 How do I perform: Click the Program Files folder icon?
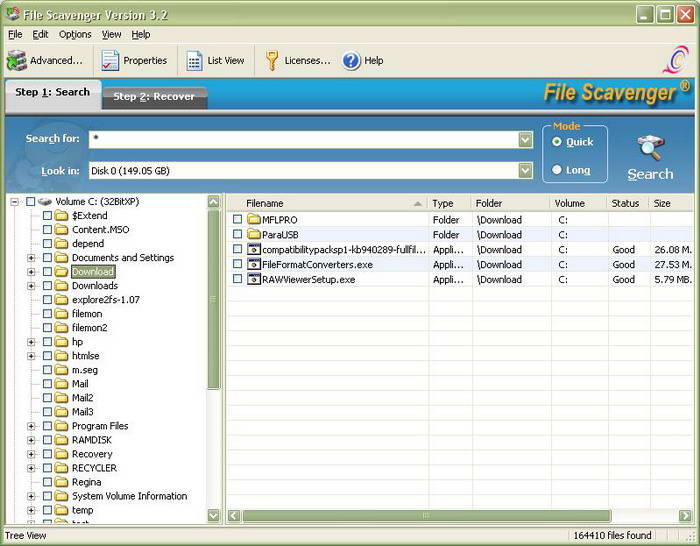pos(61,426)
